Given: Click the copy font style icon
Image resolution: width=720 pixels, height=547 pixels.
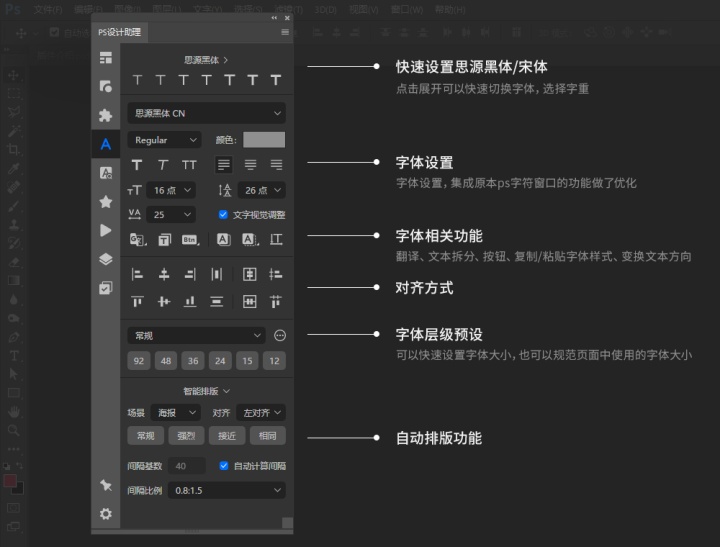Looking at the screenshot, I should pos(224,239).
